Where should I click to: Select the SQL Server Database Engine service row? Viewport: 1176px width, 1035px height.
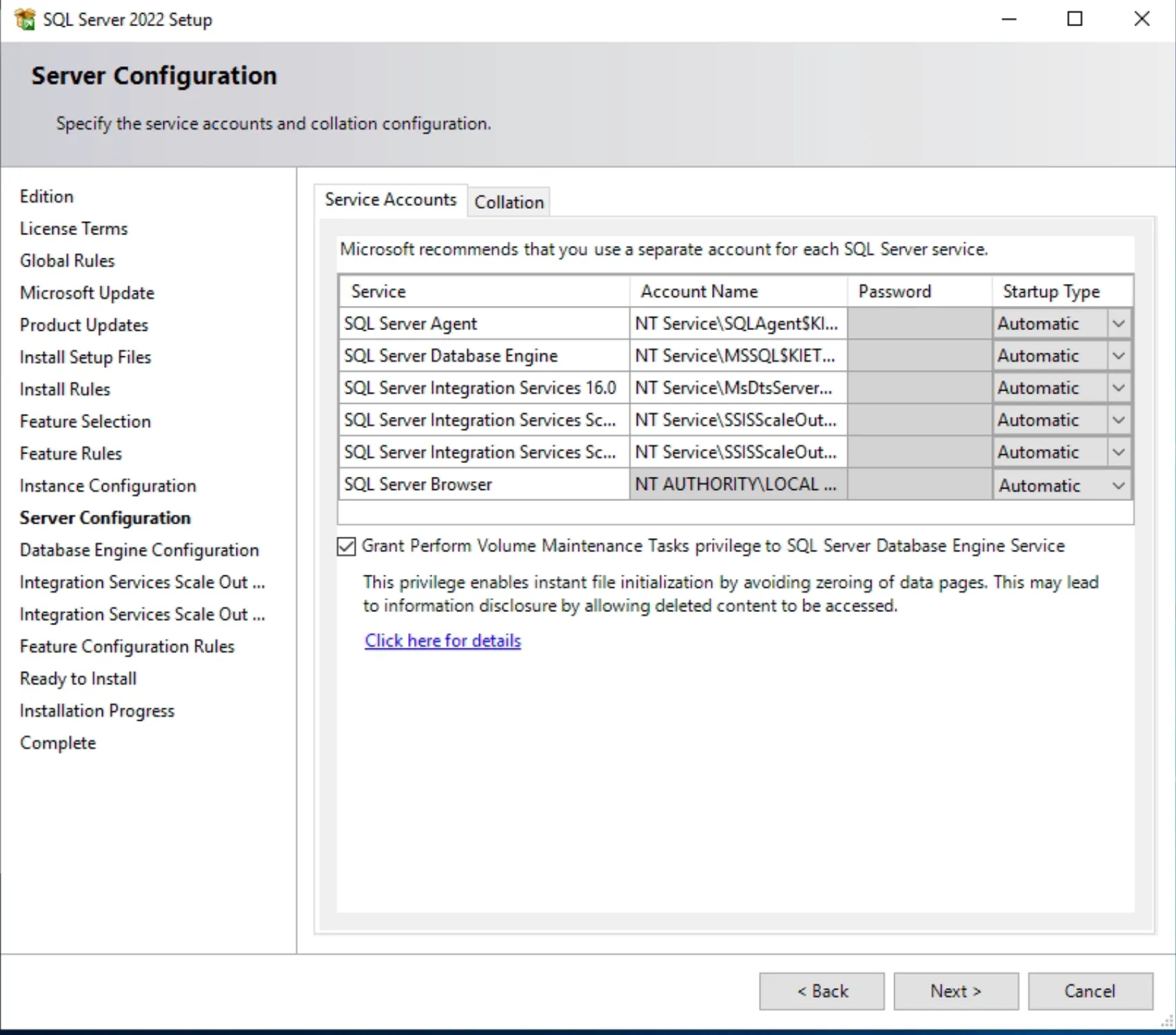click(484, 356)
